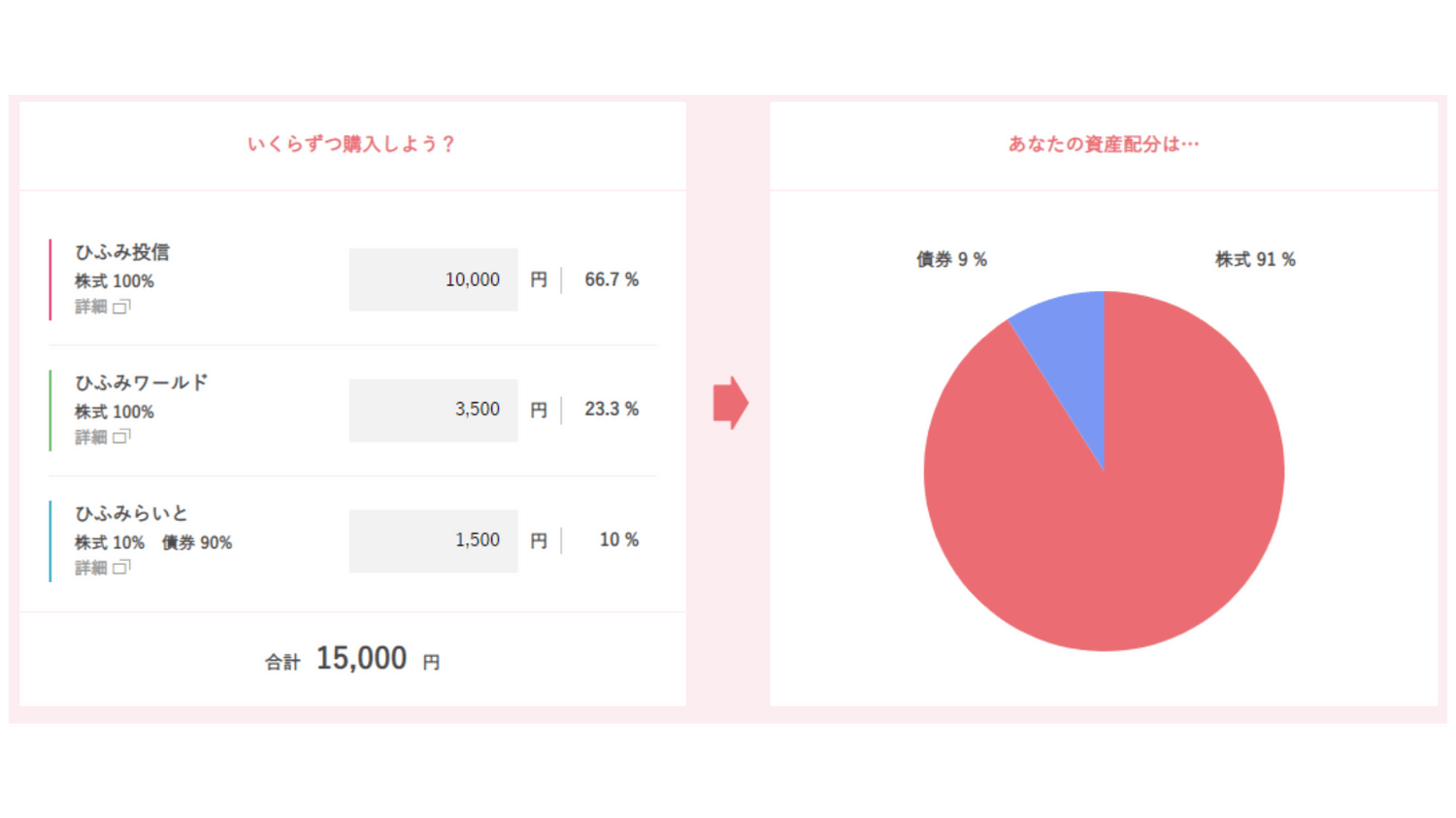Focus the 1,500 yen amount field
This screenshot has height=818, width=1456.
(433, 540)
